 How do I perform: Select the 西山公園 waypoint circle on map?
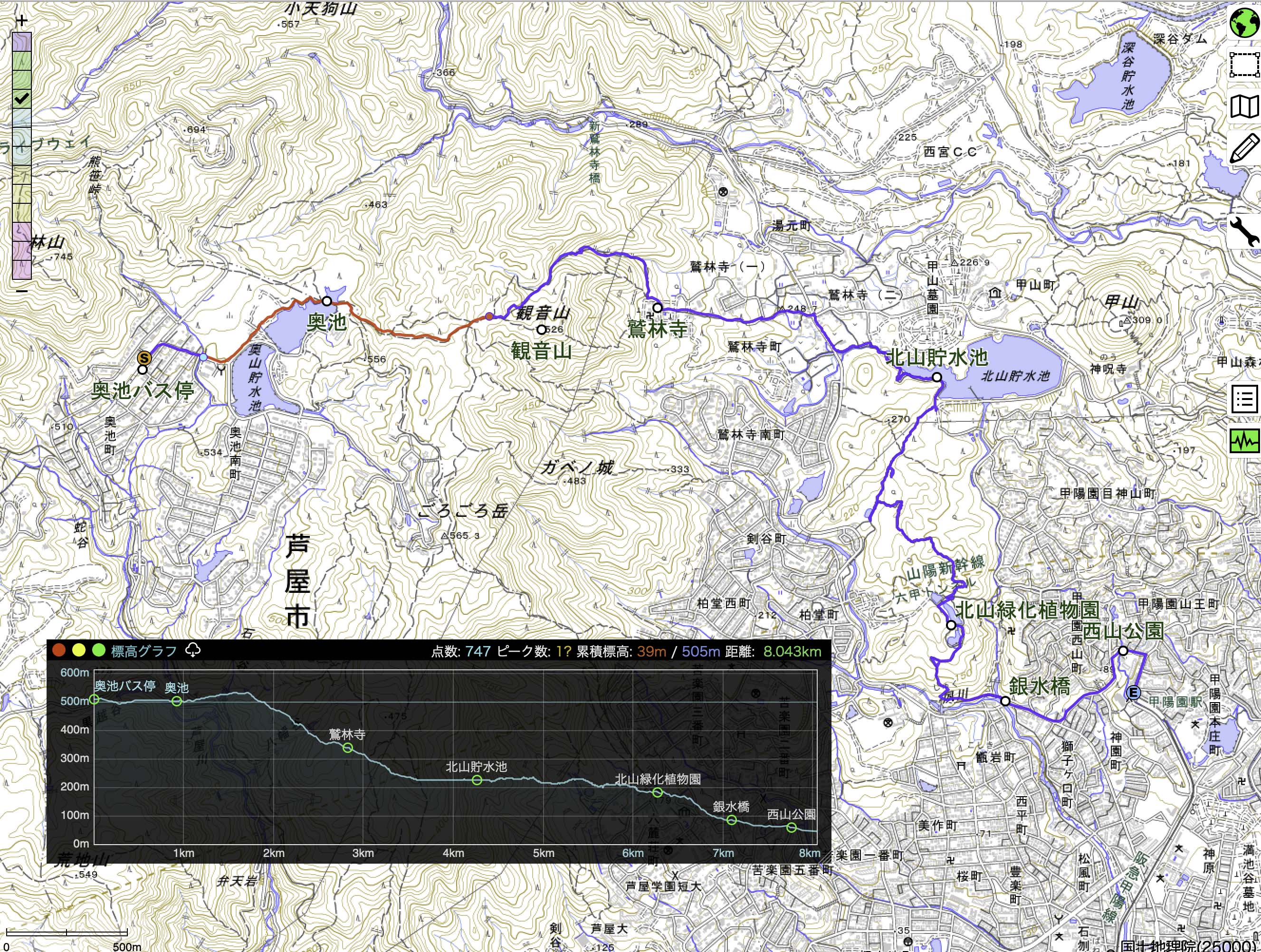pyautogui.click(x=1123, y=650)
